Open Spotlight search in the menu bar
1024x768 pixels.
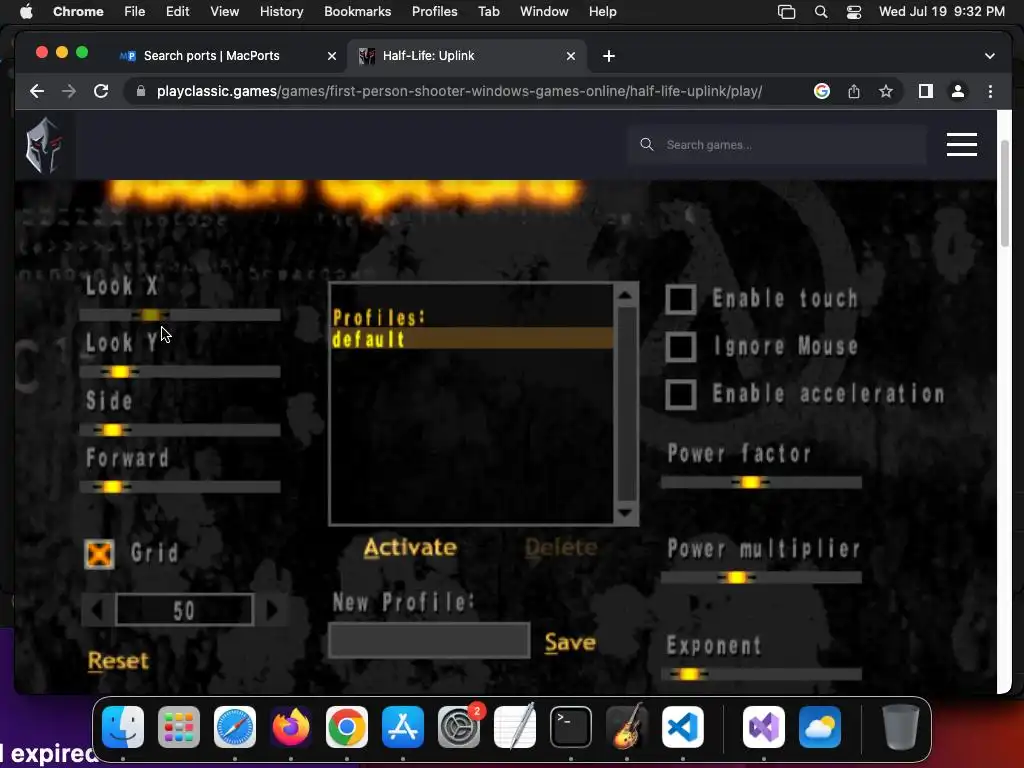821,12
